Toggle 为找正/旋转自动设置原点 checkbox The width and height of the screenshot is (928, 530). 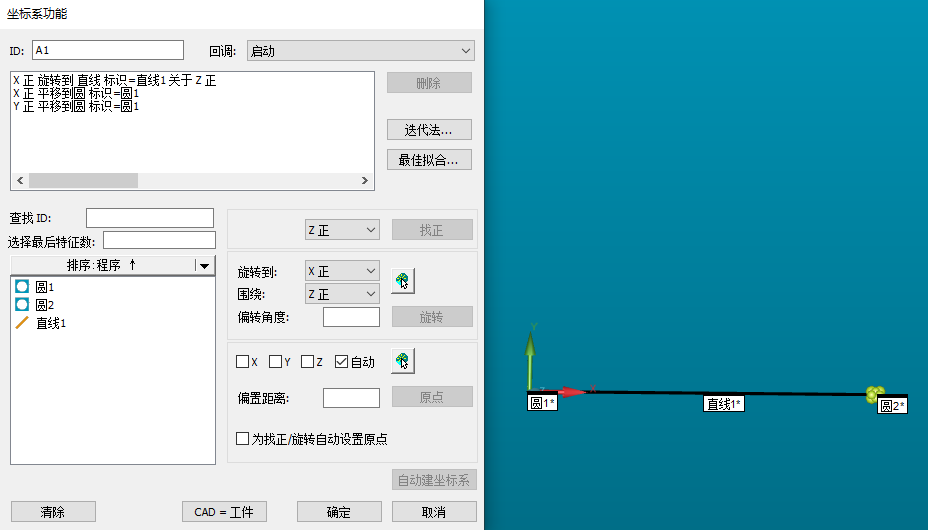click(242, 438)
